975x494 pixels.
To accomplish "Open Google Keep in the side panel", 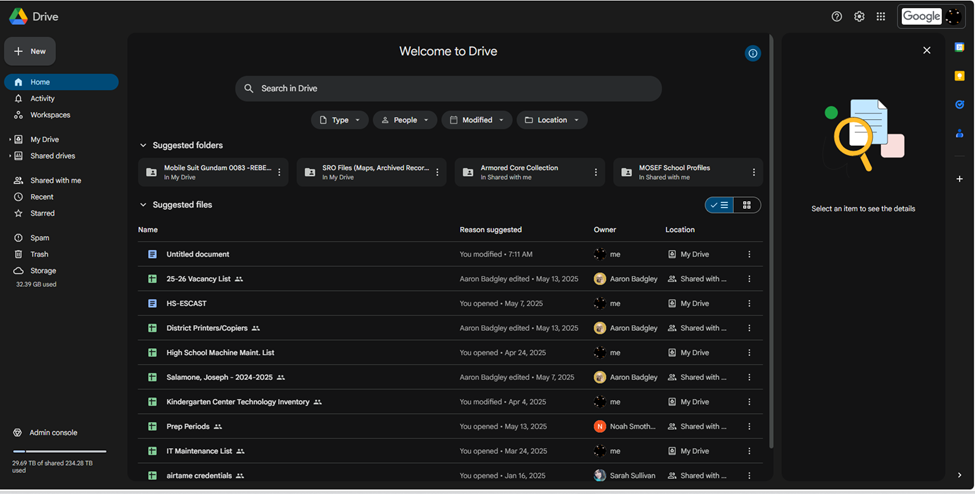I will point(960,75).
